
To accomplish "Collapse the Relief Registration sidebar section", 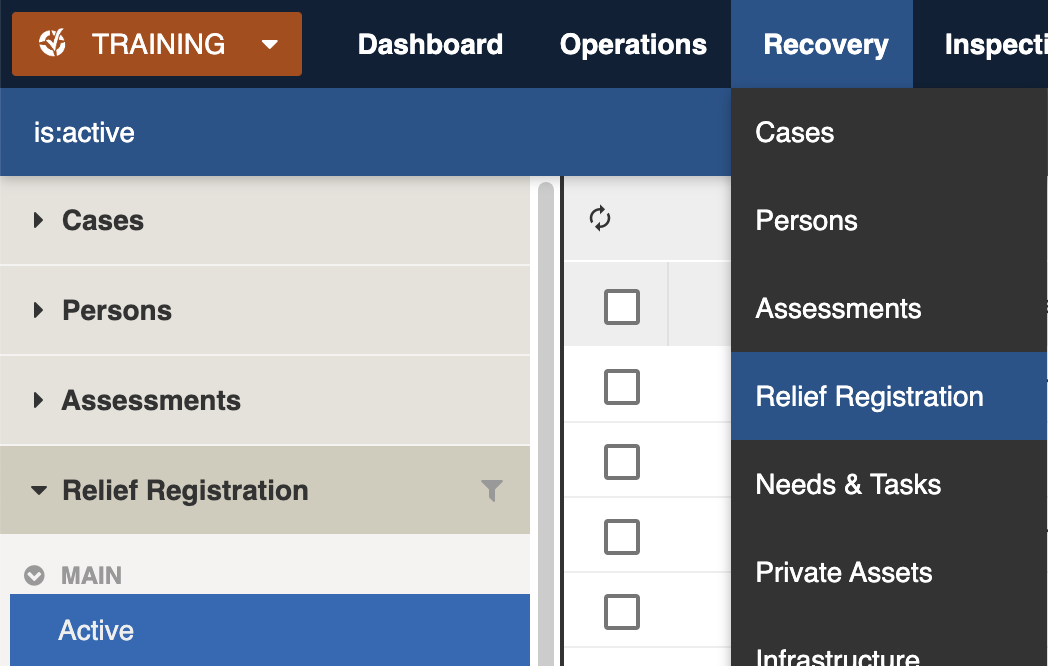I will [40, 490].
